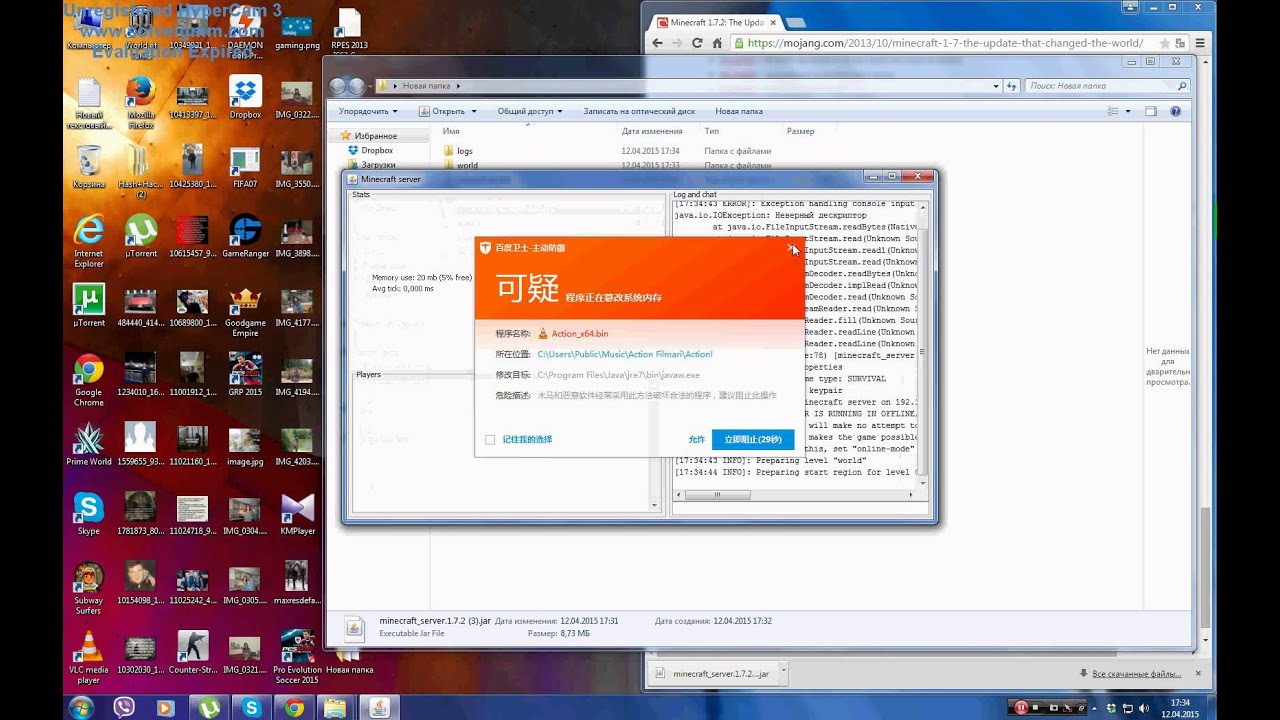This screenshot has width=1280, height=720.
Task: Sort by Дата изменения column header
Action: [652, 131]
